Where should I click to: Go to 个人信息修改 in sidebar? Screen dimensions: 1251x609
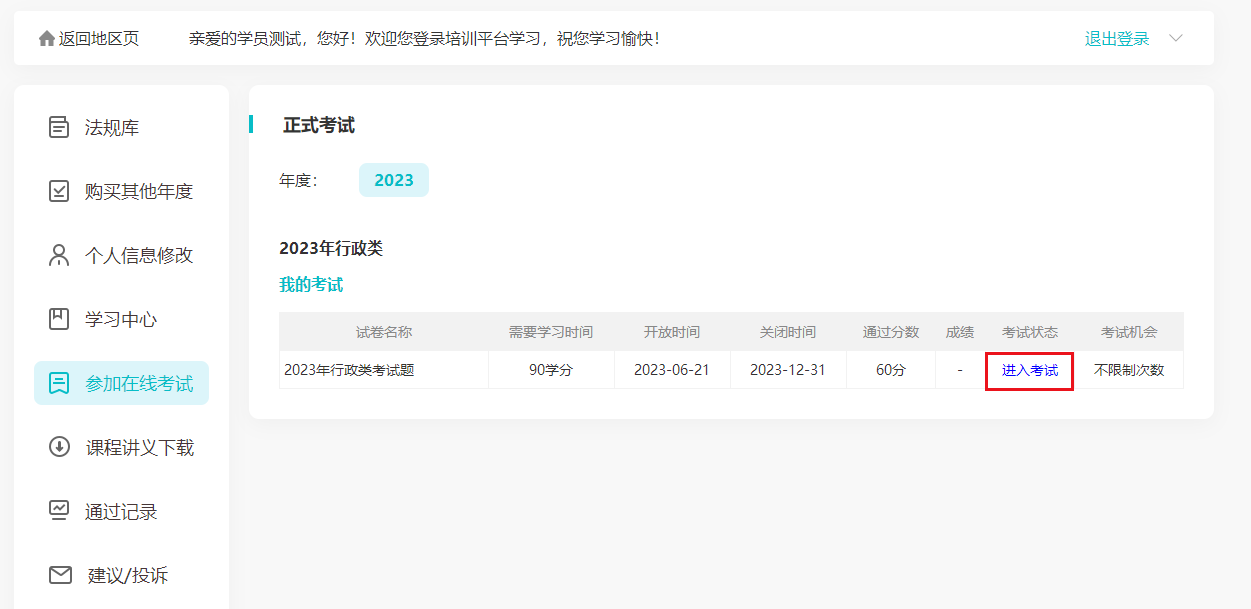[x=139, y=256]
